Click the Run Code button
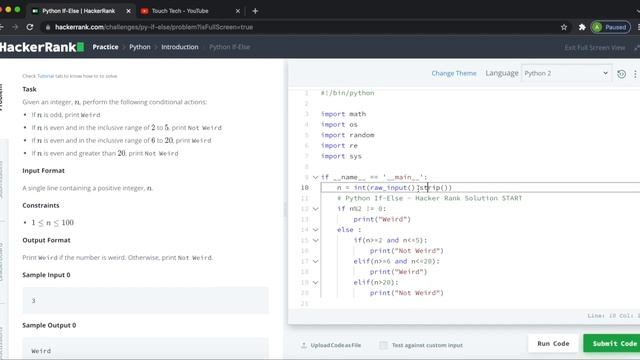 [x=553, y=343]
